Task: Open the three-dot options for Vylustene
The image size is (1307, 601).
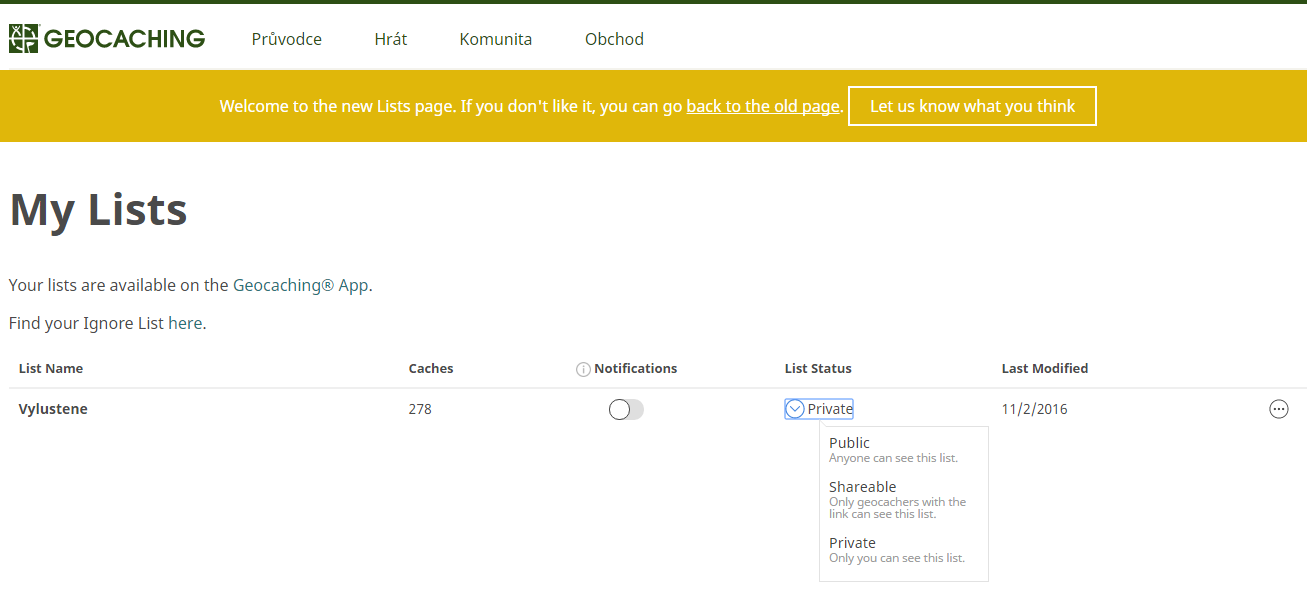Action: [x=1278, y=409]
